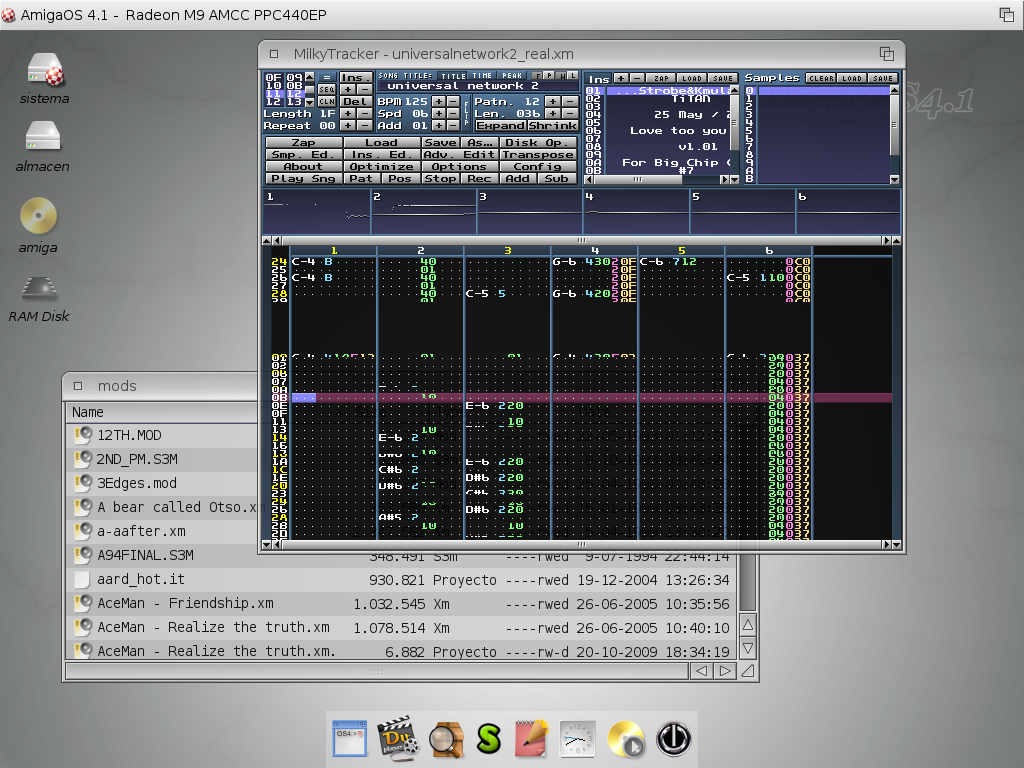Screen dimensions: 1024x768
Task: Launch the CD player dock icon
Action: (x=625, y=739)
